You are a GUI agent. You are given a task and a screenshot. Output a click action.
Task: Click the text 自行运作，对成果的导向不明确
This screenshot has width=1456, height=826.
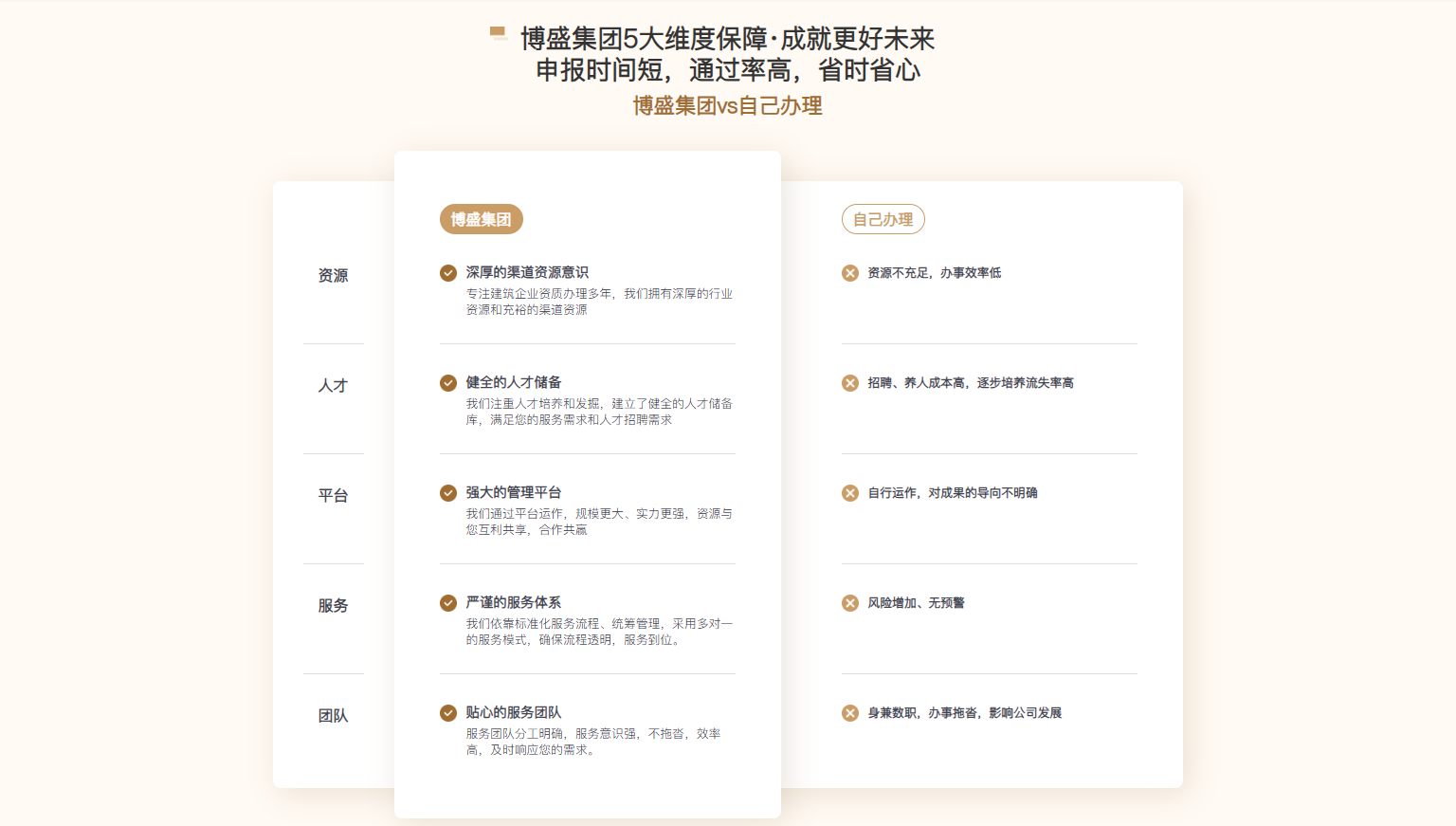pyautogui.click(x=953, y=493)
